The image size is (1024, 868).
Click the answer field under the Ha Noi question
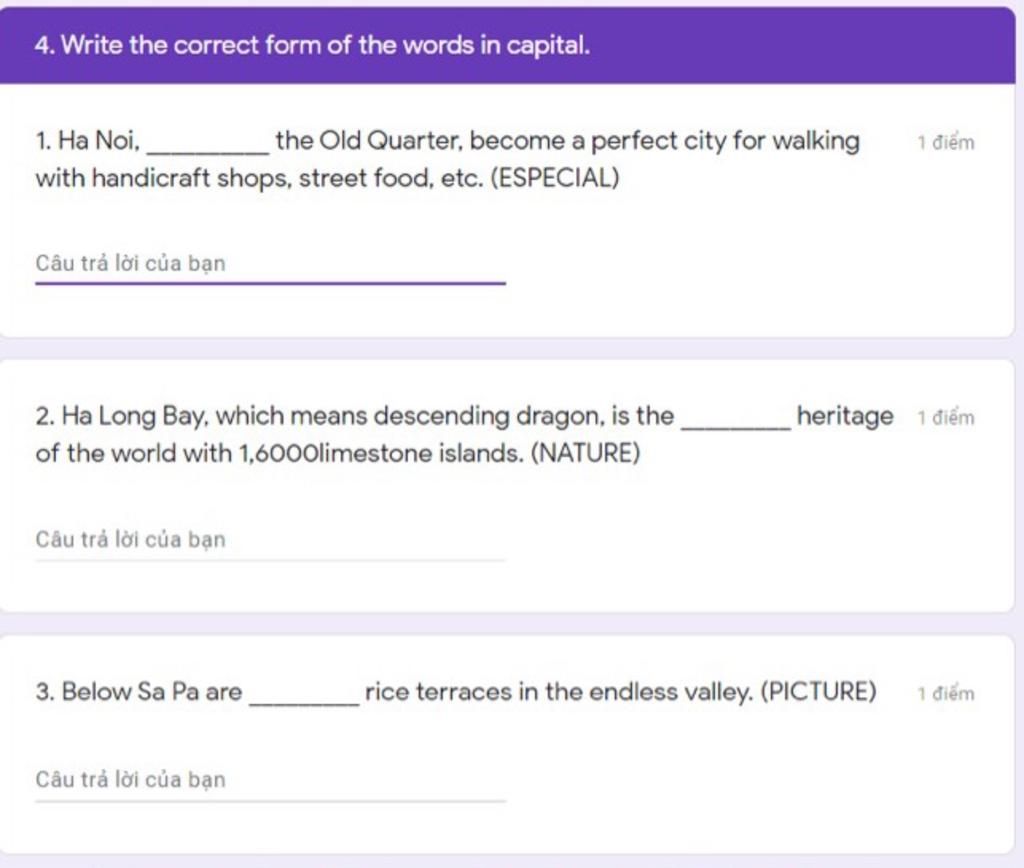point(270,264)
